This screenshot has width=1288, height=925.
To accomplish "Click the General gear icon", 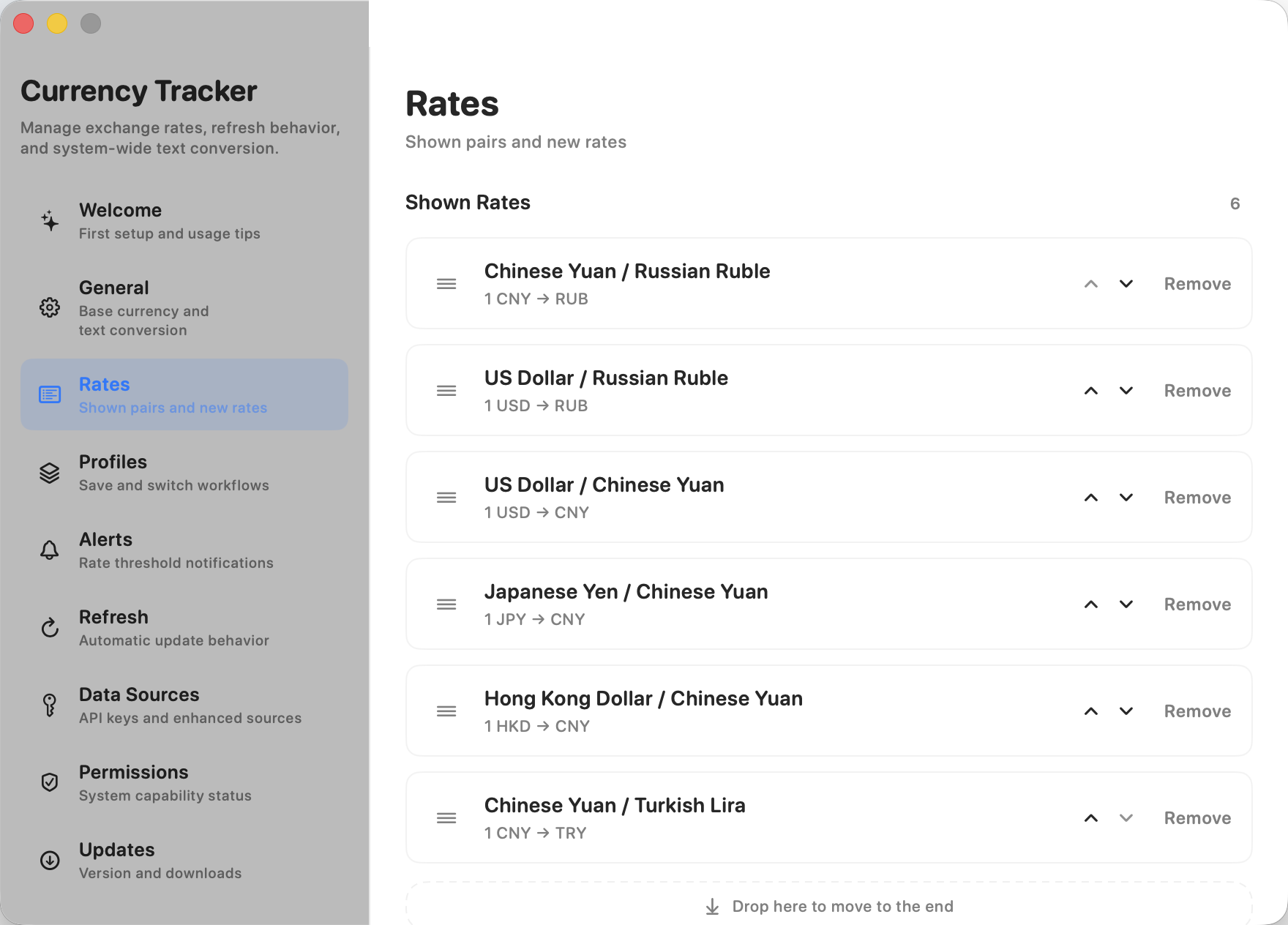I will point(50,307).
